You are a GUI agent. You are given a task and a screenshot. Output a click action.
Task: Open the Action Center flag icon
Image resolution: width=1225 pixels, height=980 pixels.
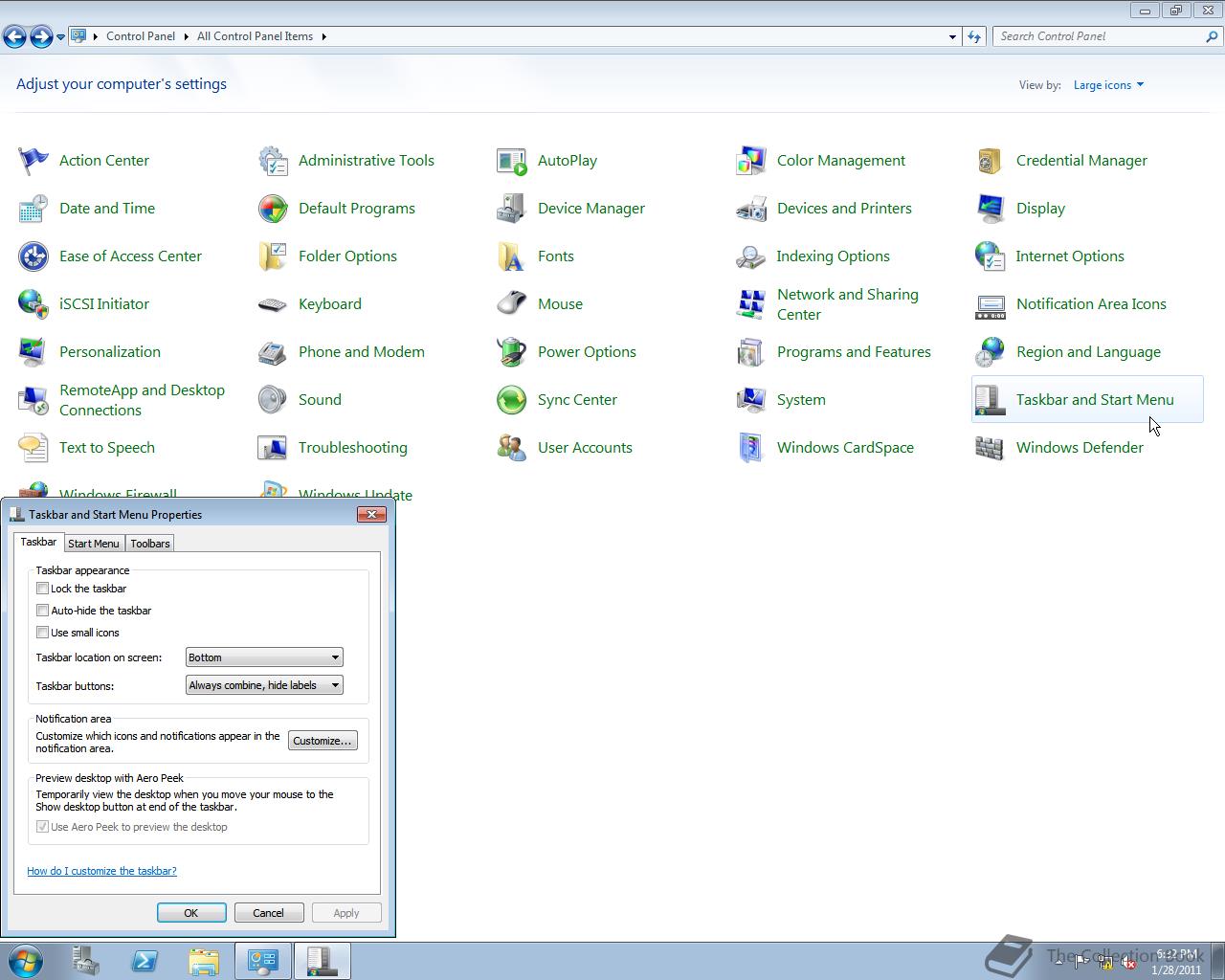(33, 161)
